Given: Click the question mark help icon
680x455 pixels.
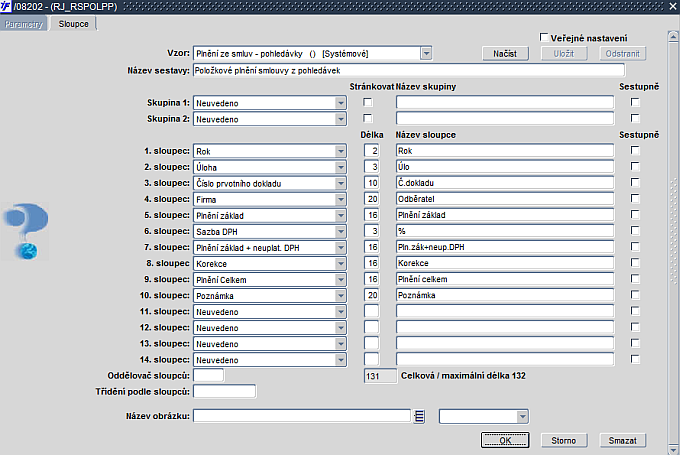Looking at the screenshot, I should point(26,231).
